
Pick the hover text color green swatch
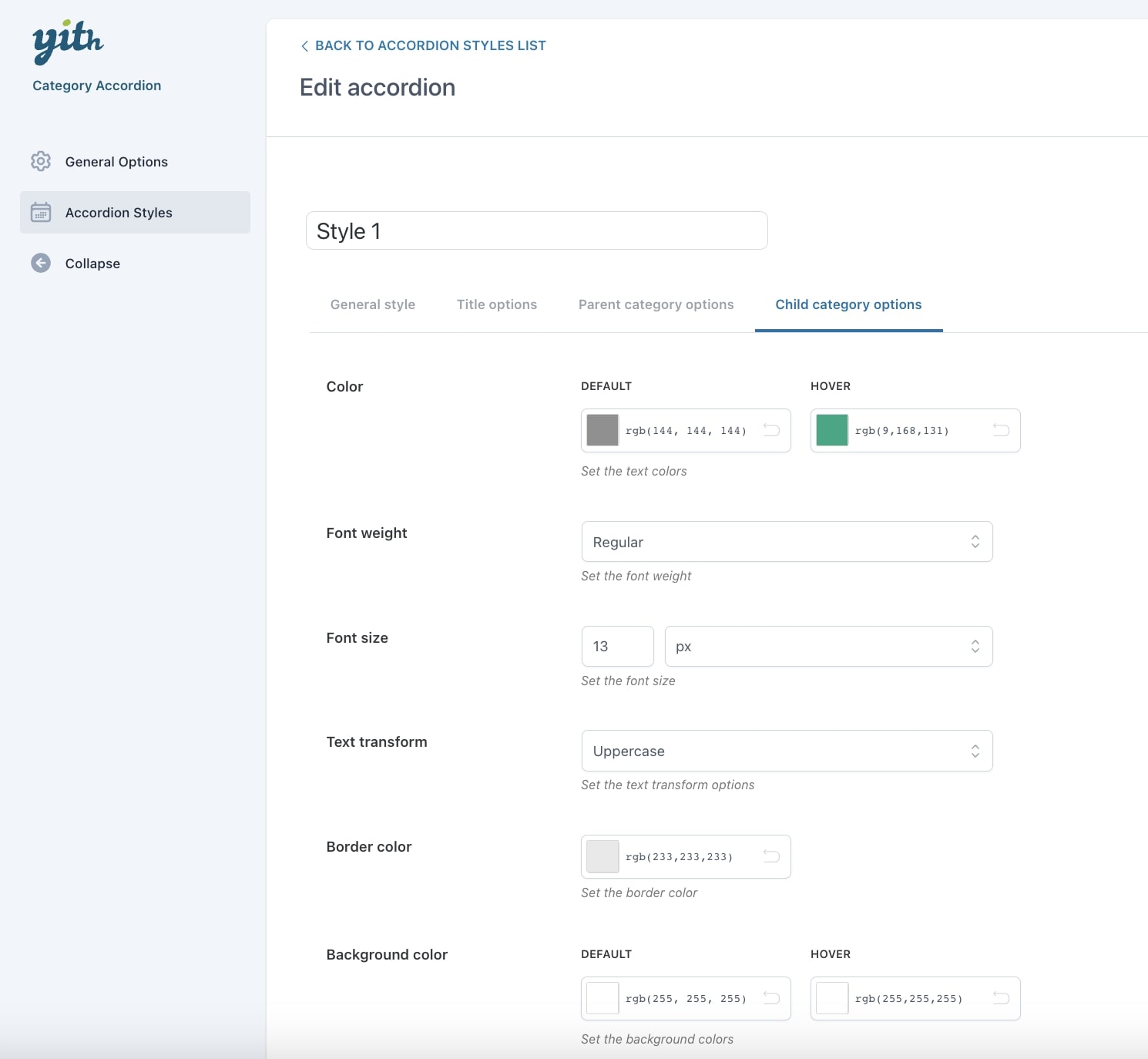[x=832, y=430]
